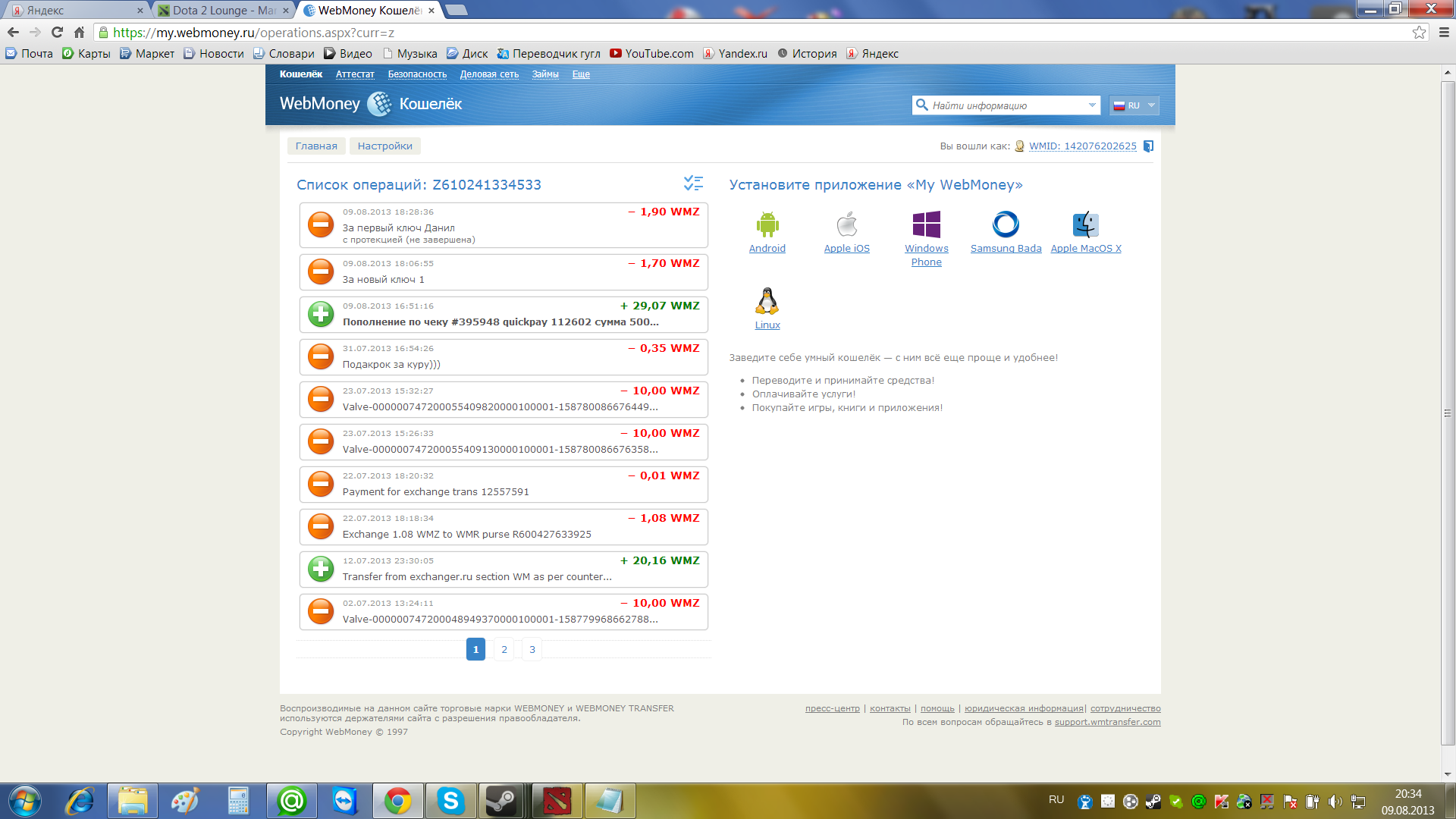Open Dota 2 from the taskbar
Screen dimensions: 1456x819
(557, 801)
